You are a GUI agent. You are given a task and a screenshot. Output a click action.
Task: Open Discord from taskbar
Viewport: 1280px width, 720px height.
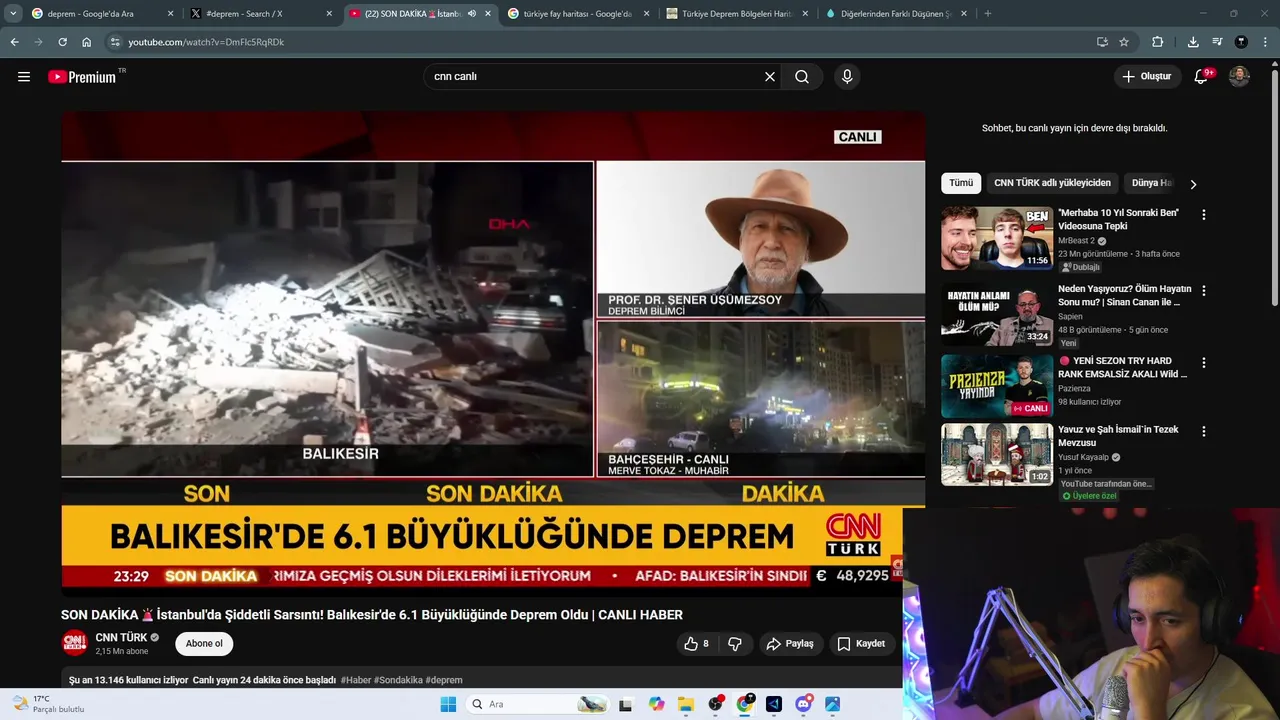803,704
